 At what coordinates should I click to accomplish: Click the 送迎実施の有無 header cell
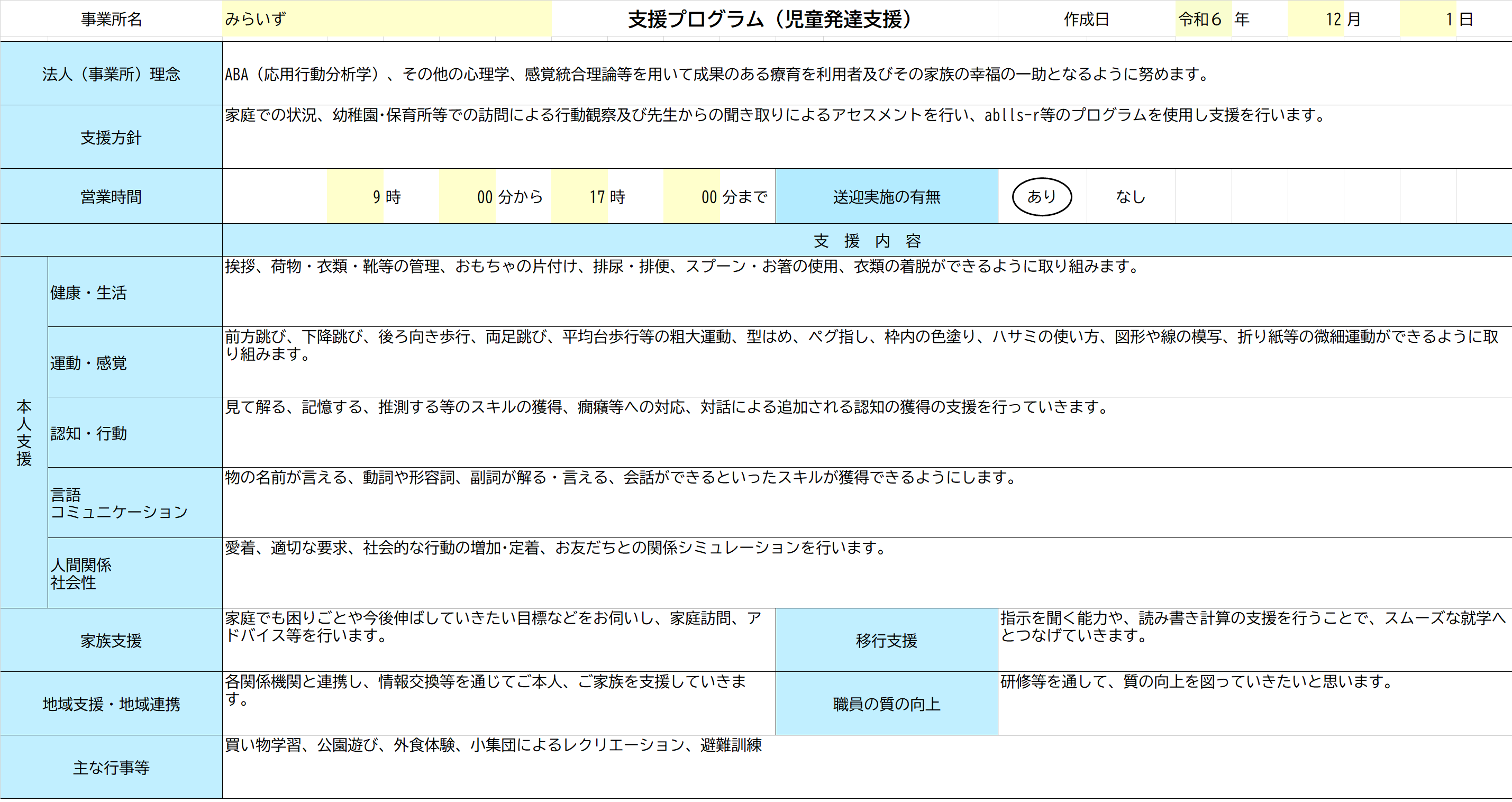tap(886, 197)
